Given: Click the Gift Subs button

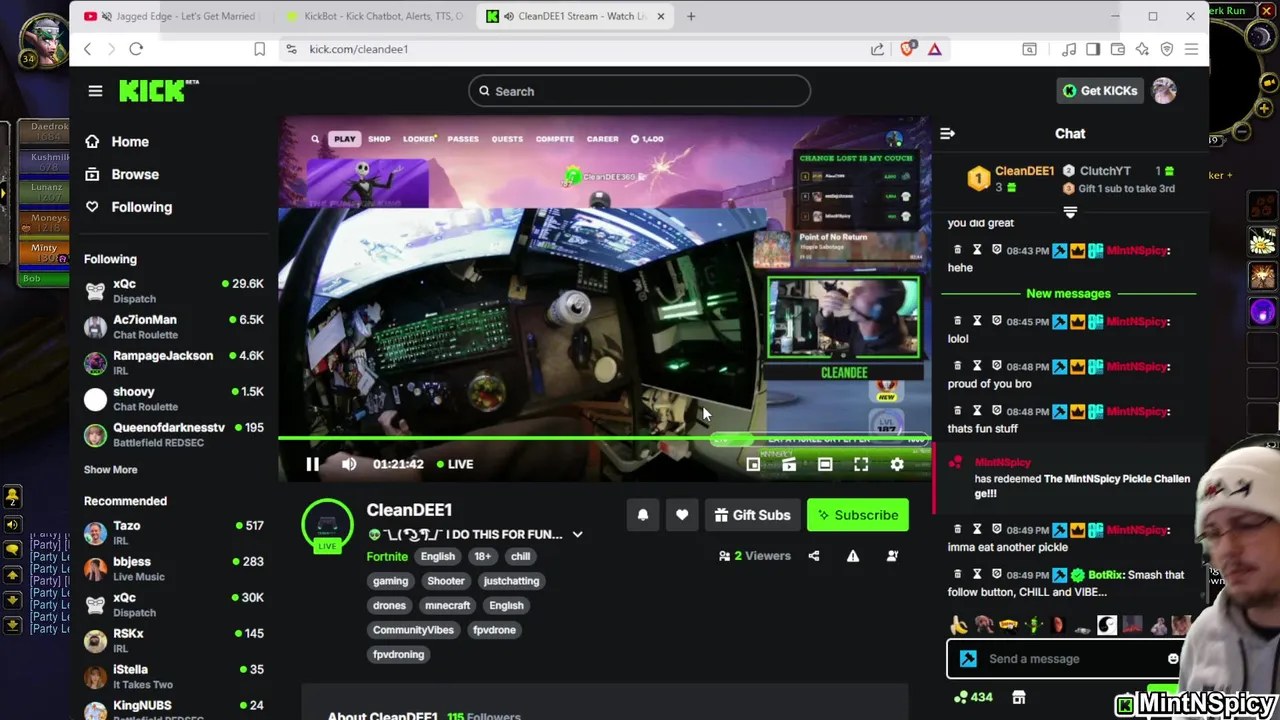Looking at the screenshot, I should pos(752,515).
